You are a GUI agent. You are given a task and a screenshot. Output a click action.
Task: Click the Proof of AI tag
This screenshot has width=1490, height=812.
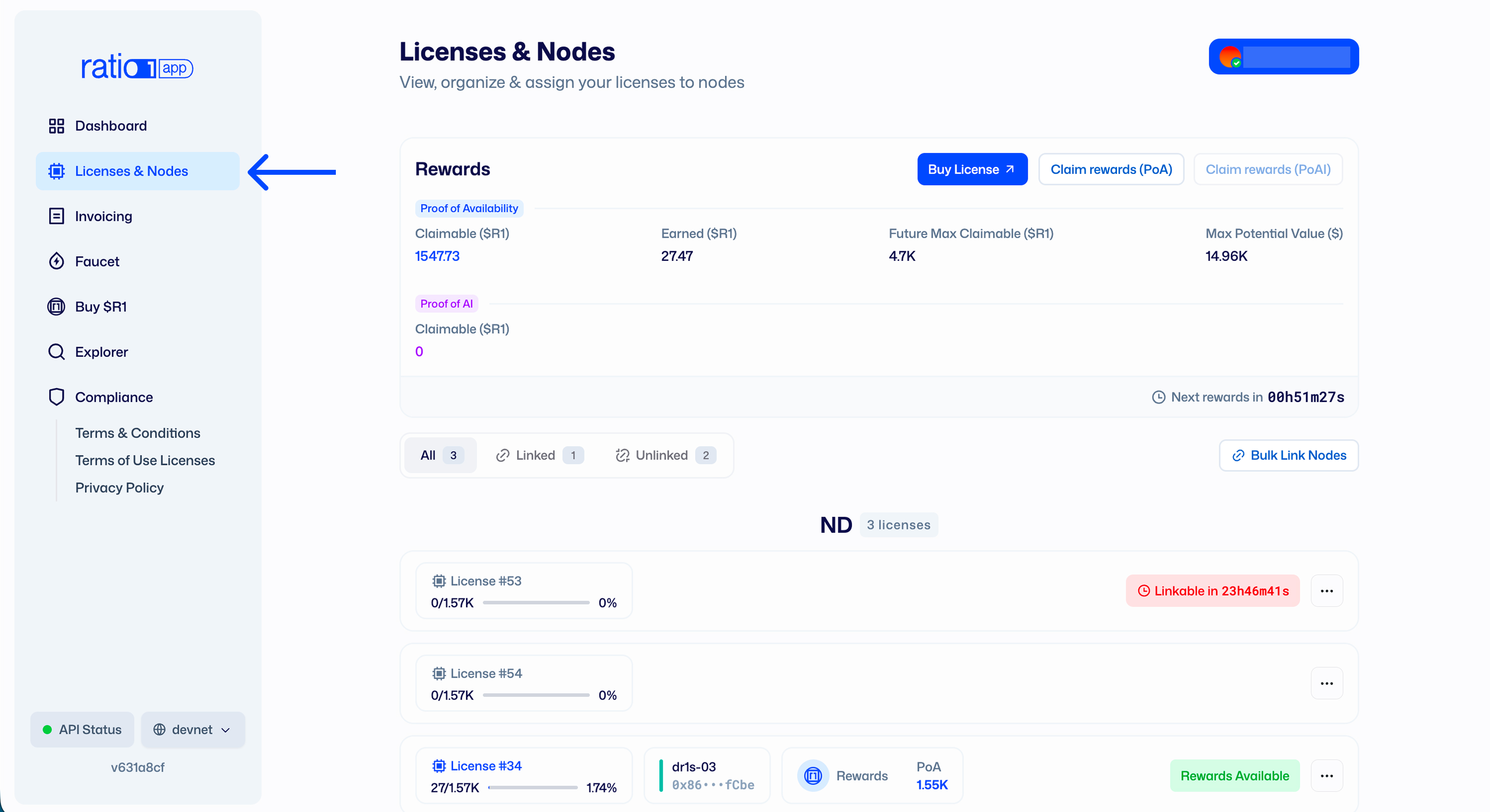pos(446,304)
